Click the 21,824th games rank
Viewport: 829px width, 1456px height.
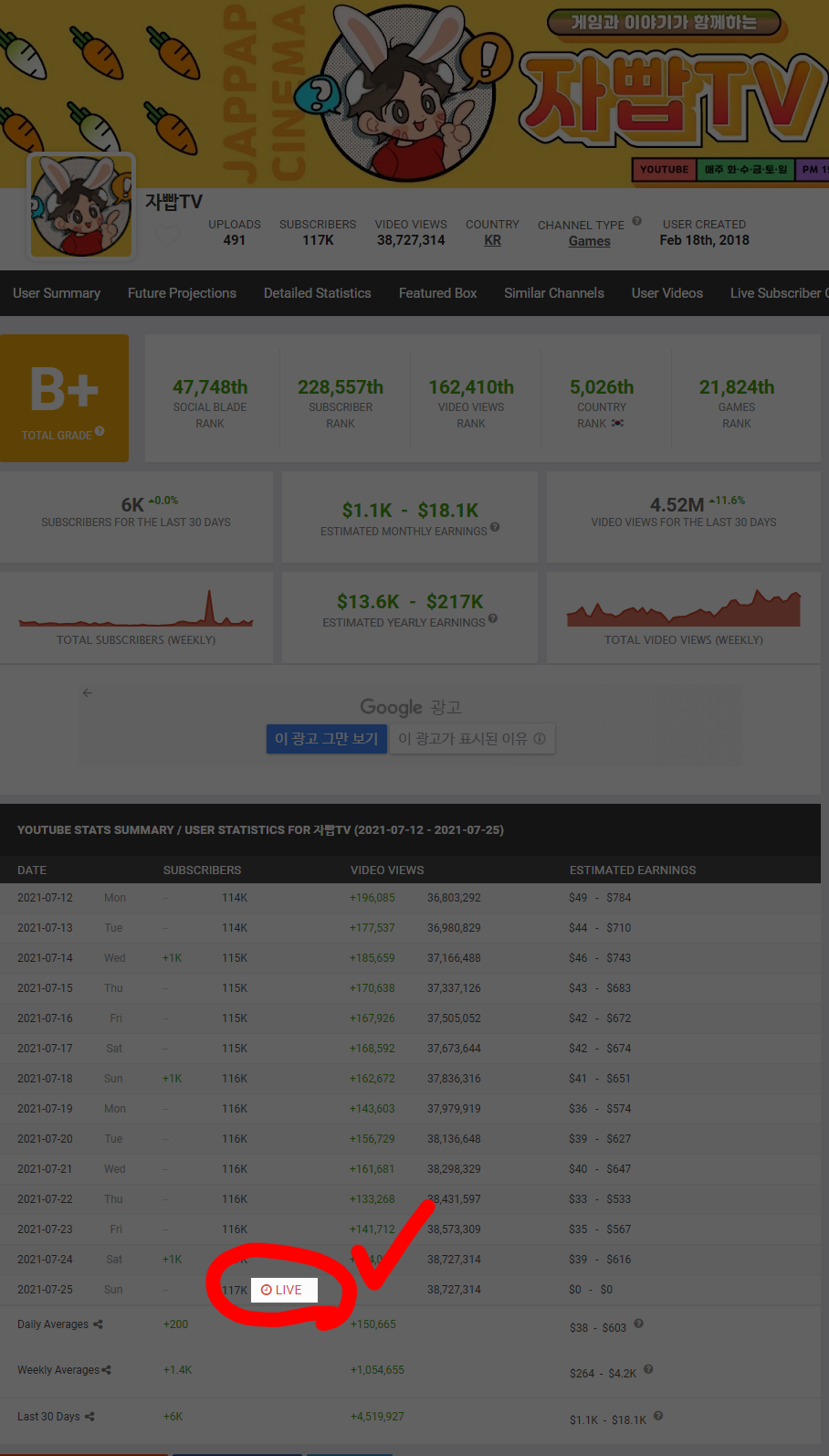pyautogui.click(x=737, y=387)
